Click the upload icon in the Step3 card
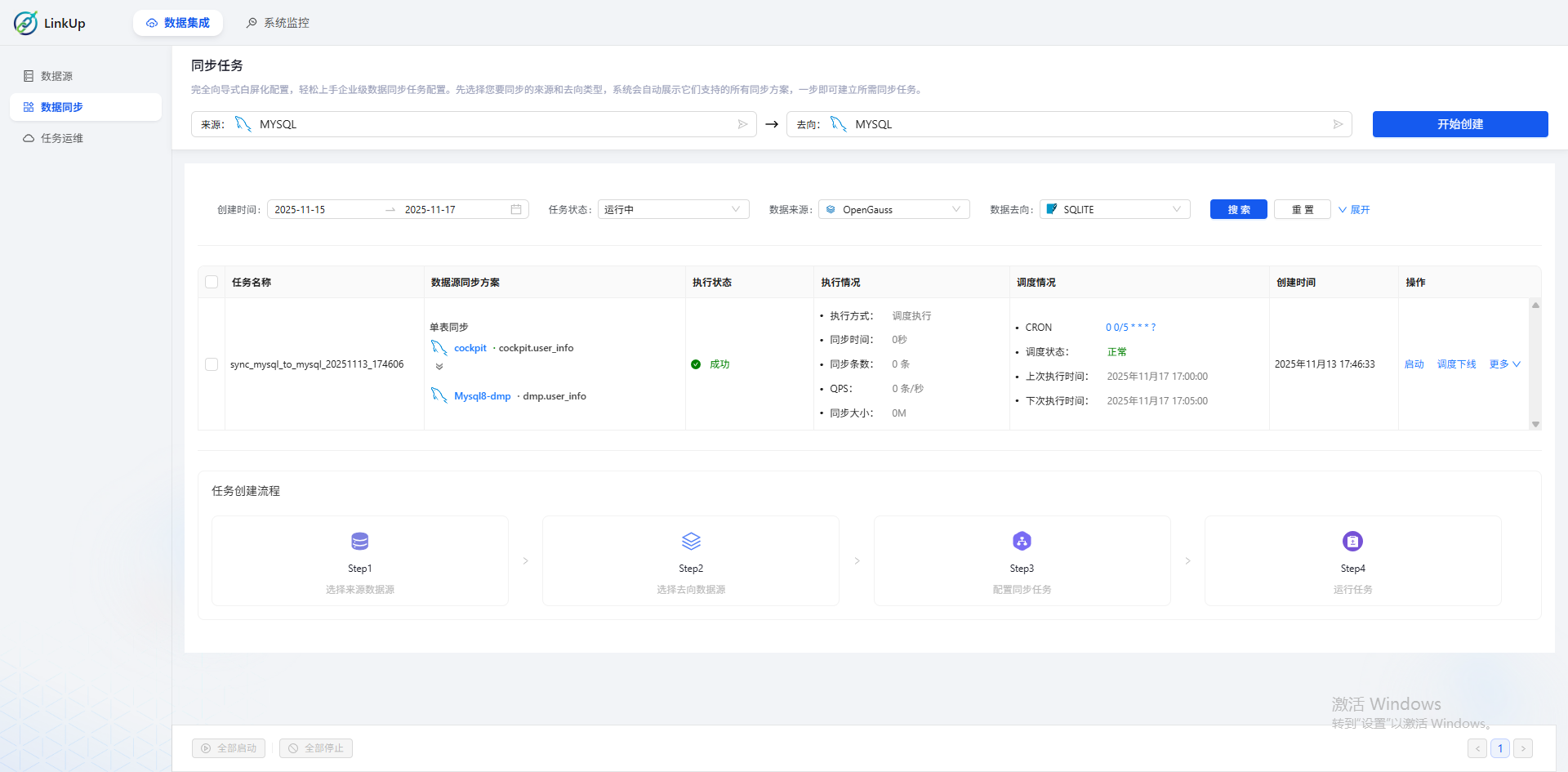 pyautogui.click(x=1022, y=541)
